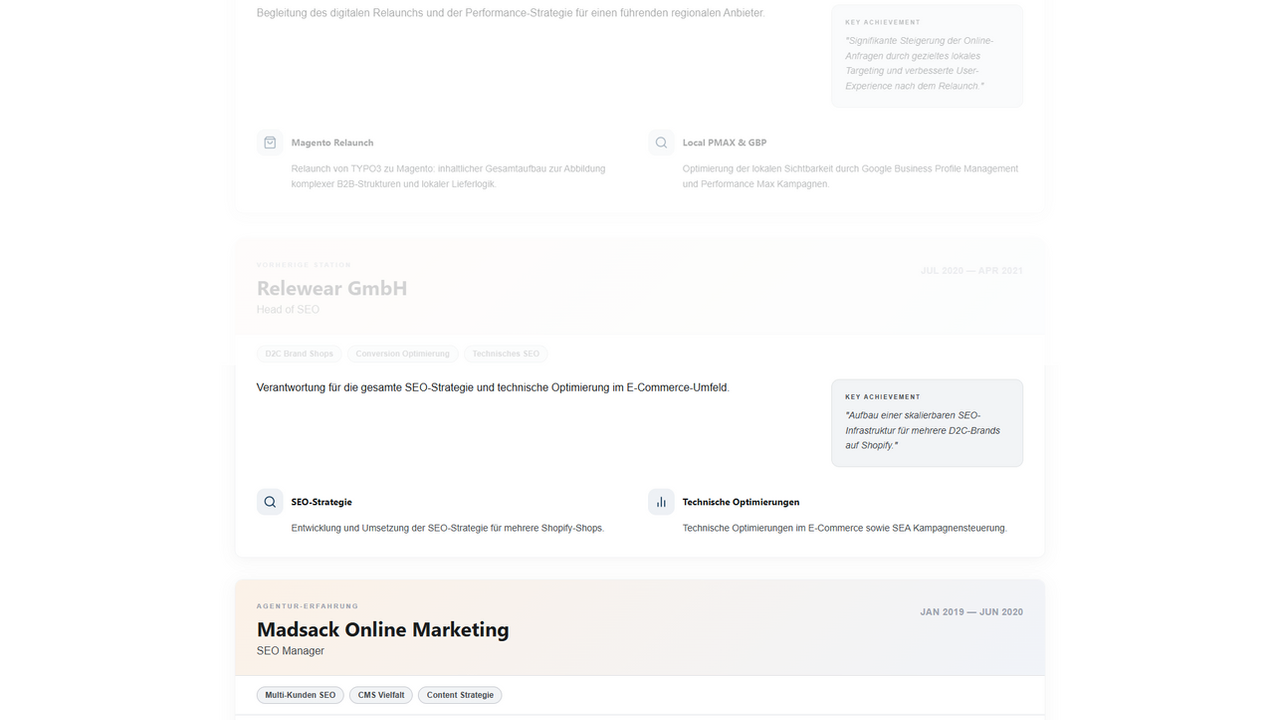Click the AGENTUR-ERFAHRUNG label

tap(308, 606)
